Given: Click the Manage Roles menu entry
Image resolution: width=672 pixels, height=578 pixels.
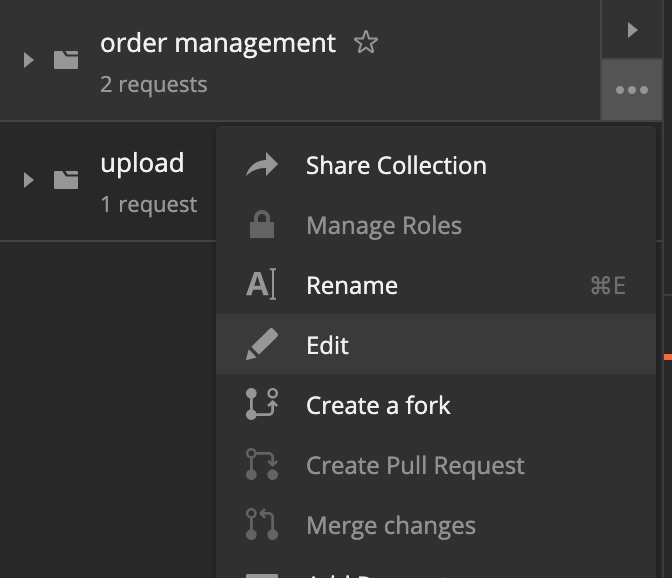Looking at the screenshot, I should tap(384, 226).
